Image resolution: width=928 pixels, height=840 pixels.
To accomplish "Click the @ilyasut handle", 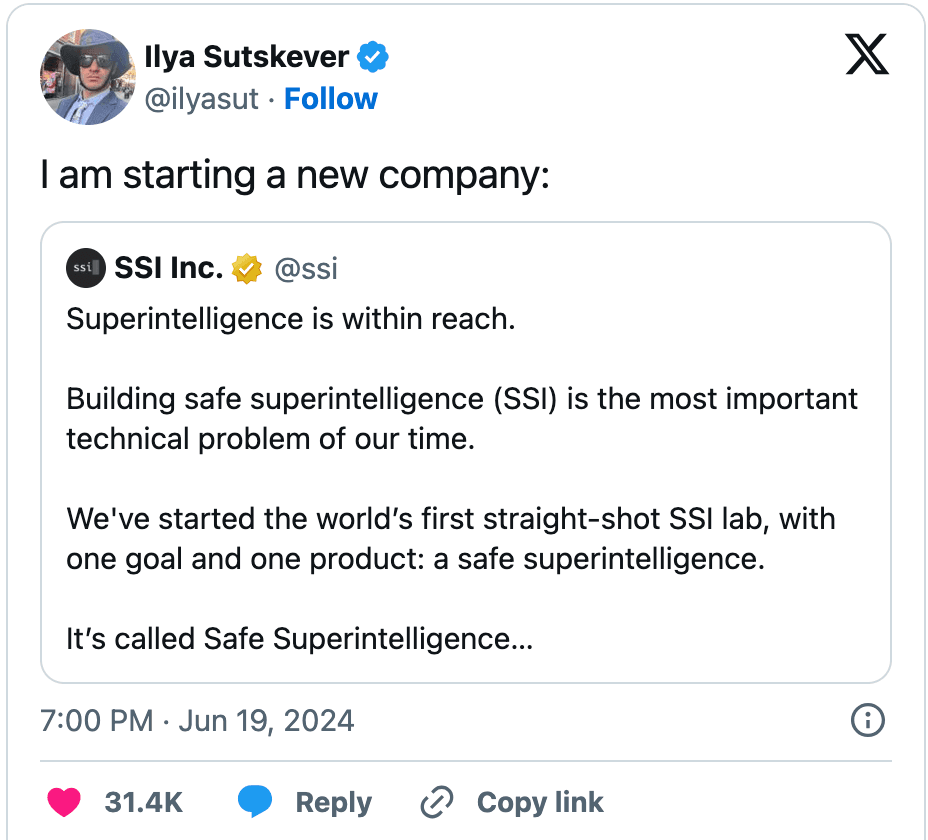I will (203, 99).
